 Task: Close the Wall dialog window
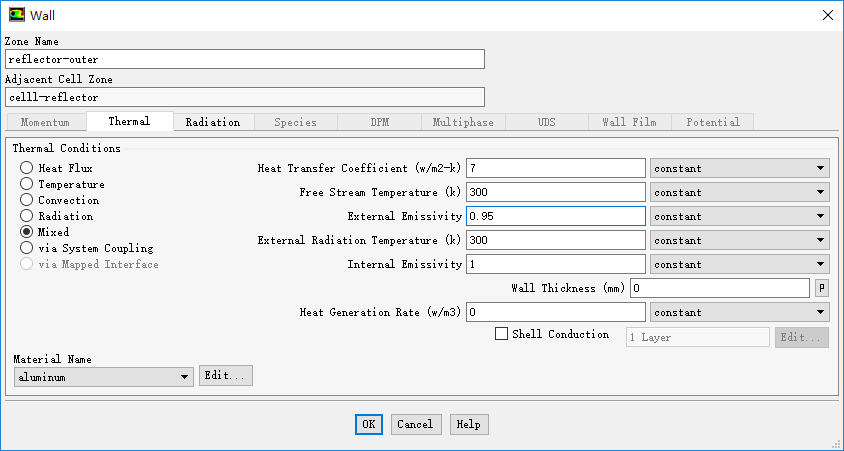[826, 14]
